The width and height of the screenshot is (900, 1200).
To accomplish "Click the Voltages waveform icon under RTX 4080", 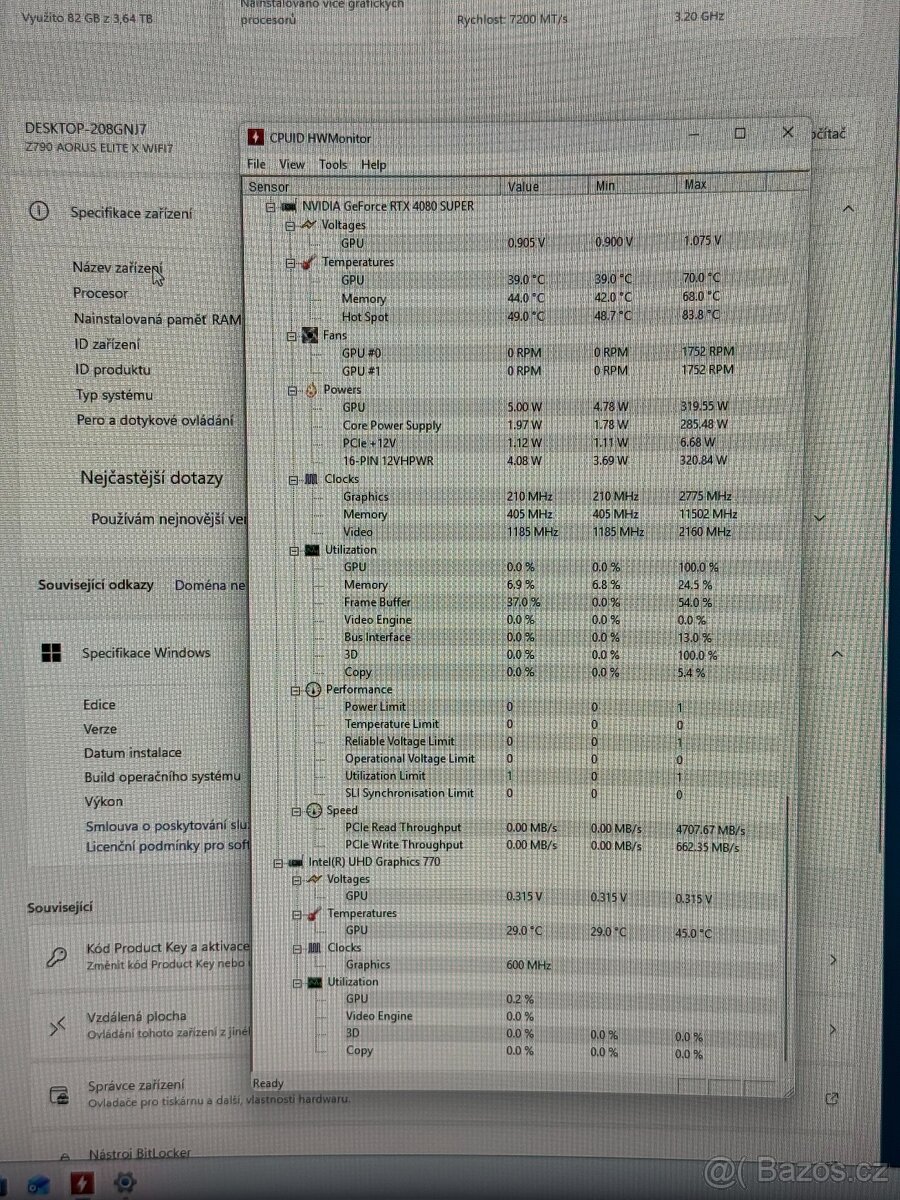I will click(x=307, y=225).
